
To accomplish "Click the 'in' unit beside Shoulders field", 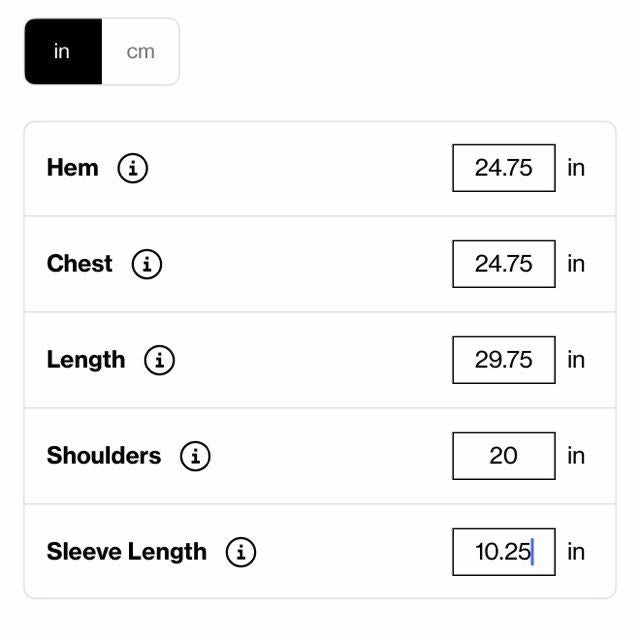I will coord(576,456).
